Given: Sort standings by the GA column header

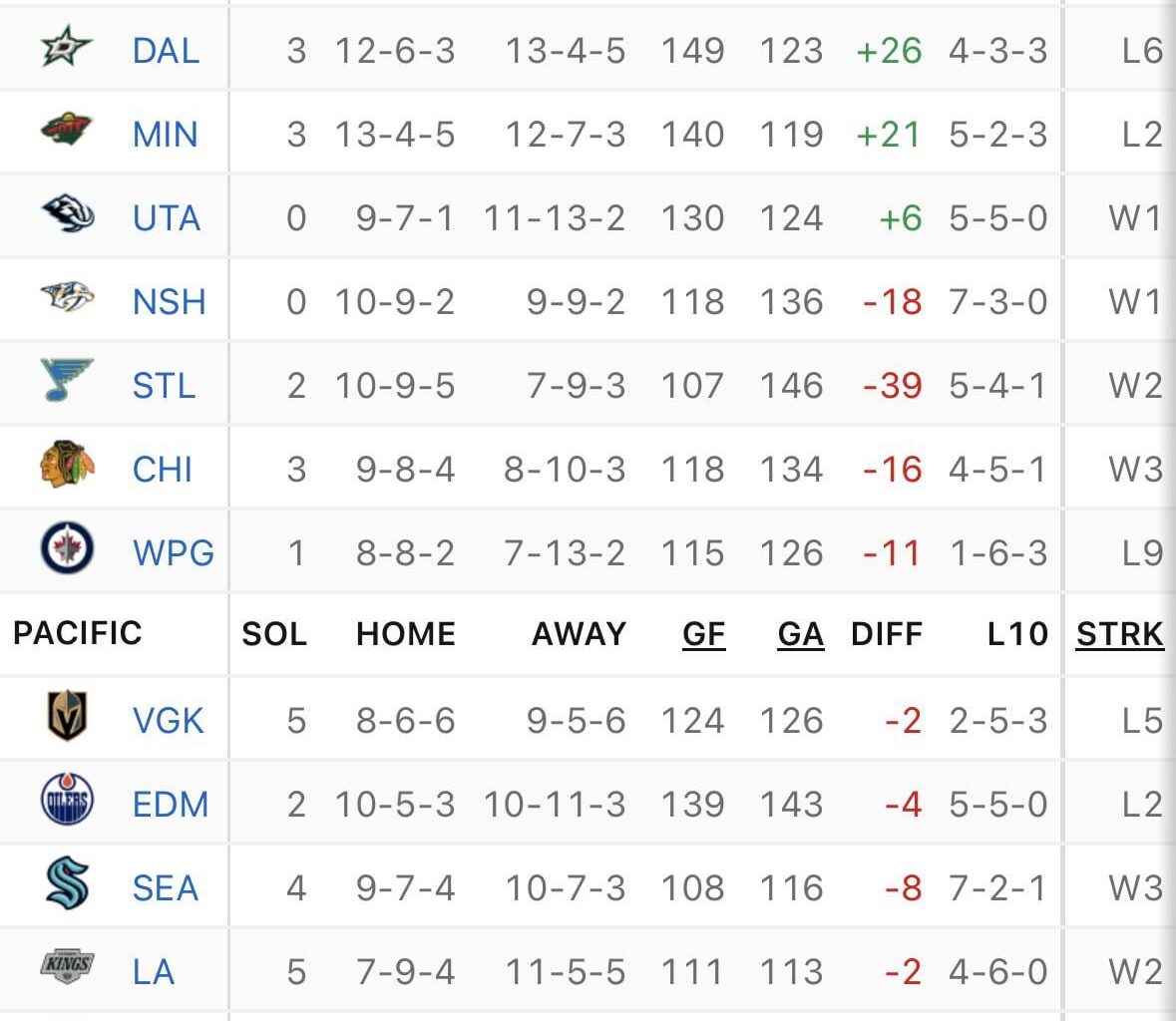Looking at the screenshot, I should pyautogui.click(x=800, y=634).
